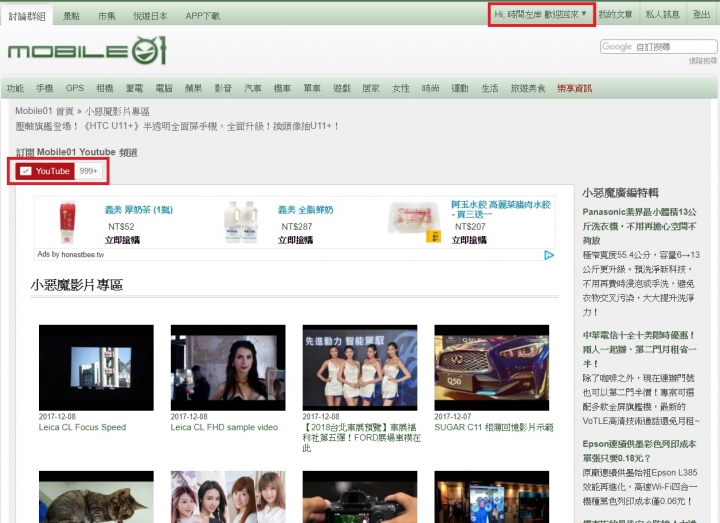This screenshot has width=720, height=523.
Task: Click the SUGAR C11 相簿回憶影片示範 title
Action: pyautogui.click(x=494, y=427)
